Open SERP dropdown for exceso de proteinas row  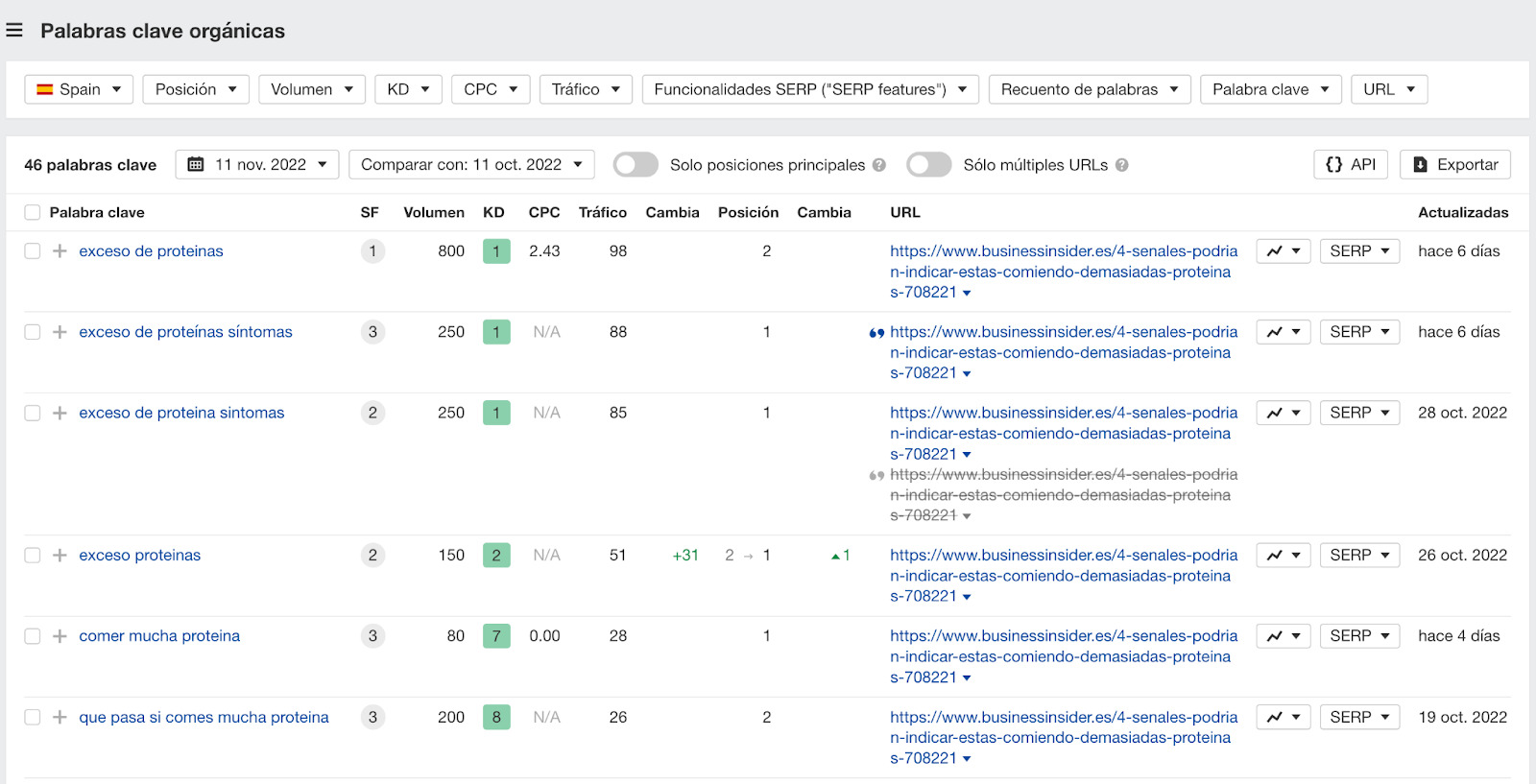click(x=1359, y=251)
